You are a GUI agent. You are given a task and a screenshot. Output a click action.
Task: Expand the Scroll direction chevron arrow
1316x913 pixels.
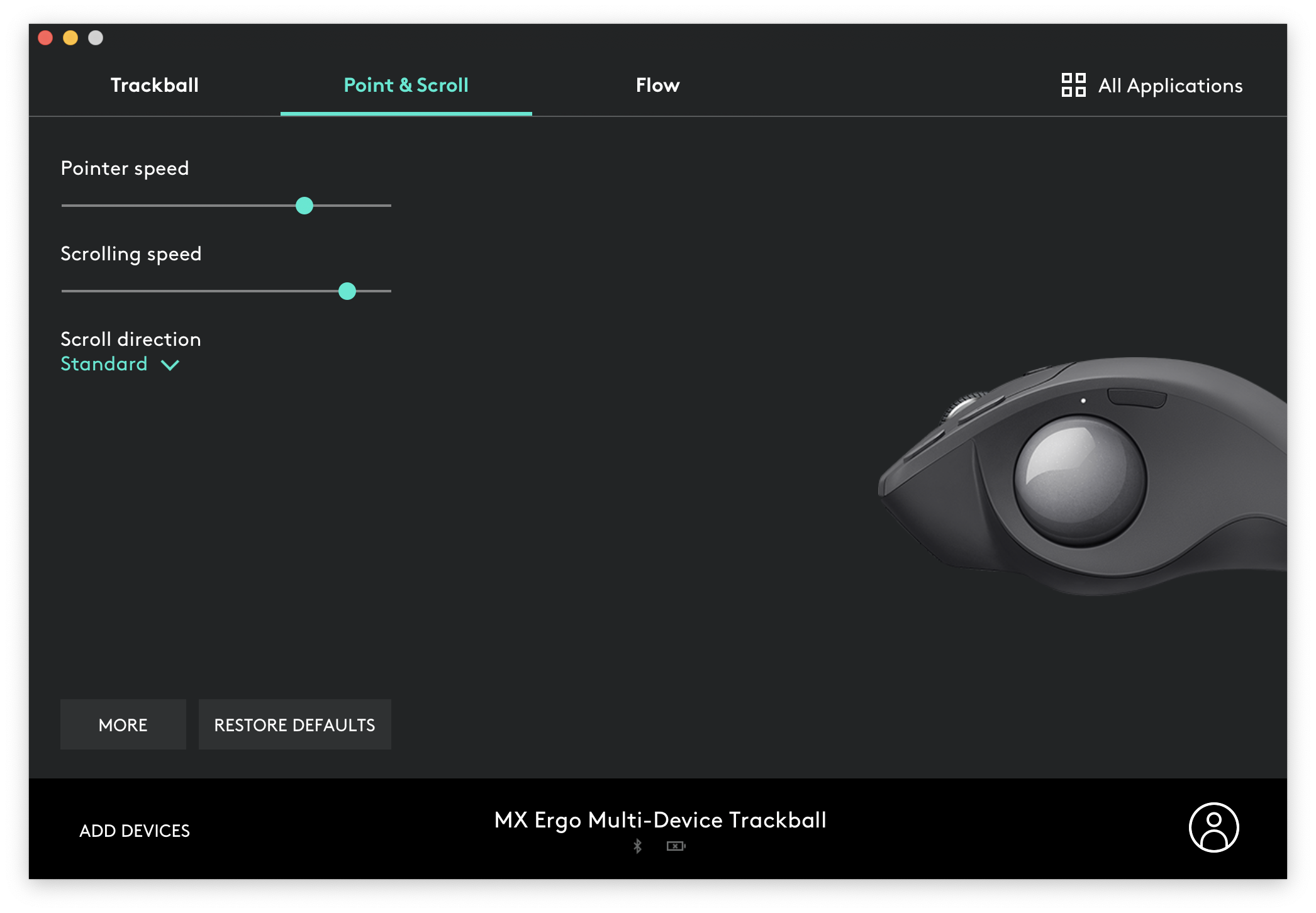170,365
